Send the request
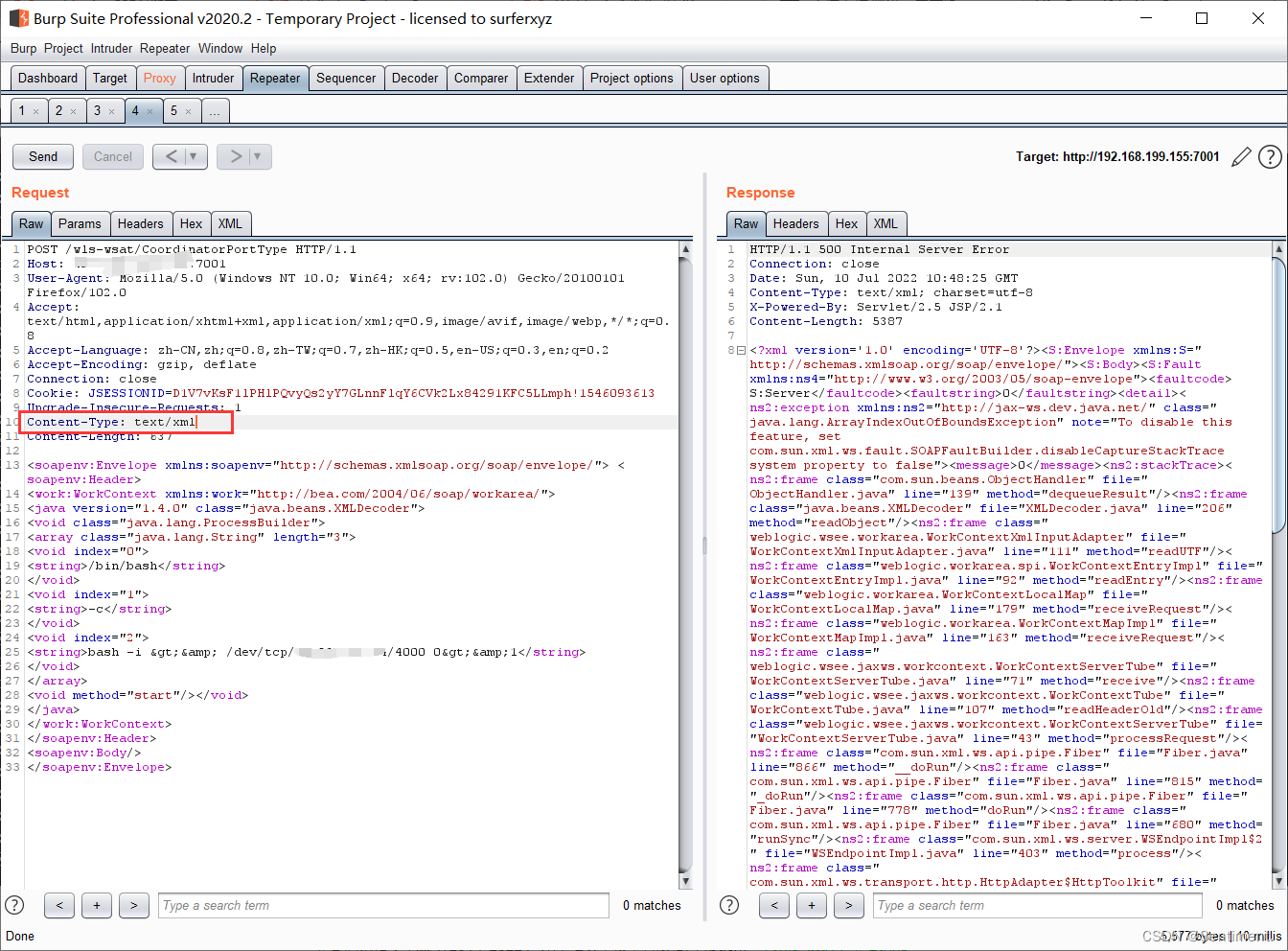1288x951 pixels. tap(43, 156)
